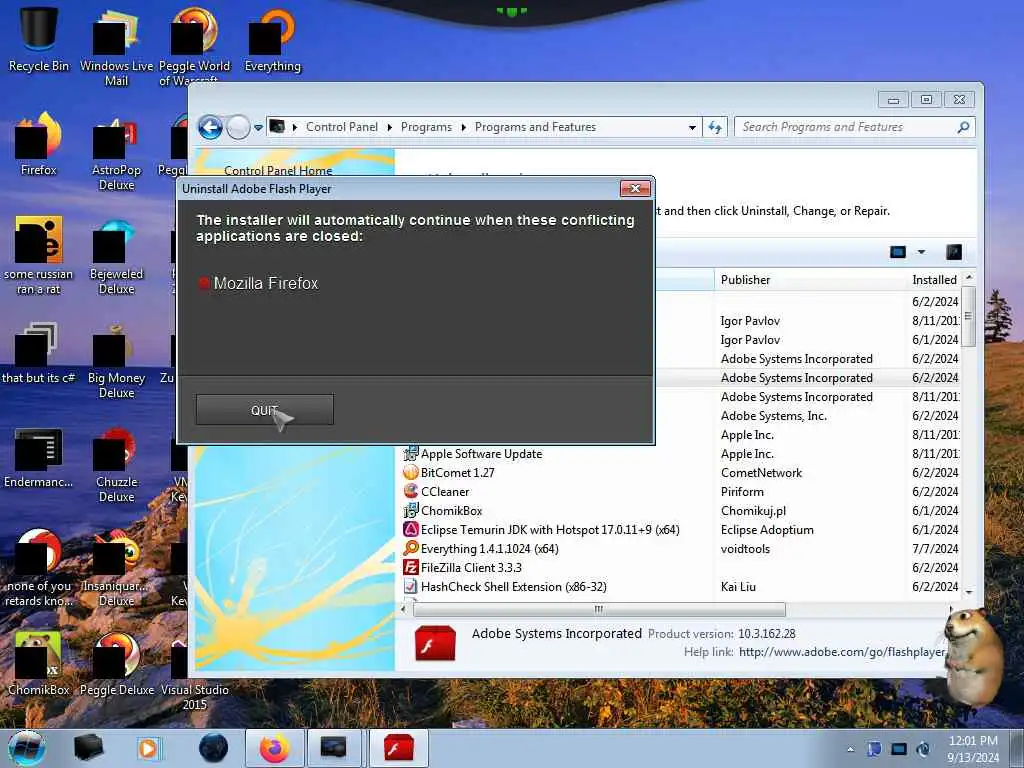Click Programs in the address breadcrumb

pyautogui.click(x=426, y=127)
